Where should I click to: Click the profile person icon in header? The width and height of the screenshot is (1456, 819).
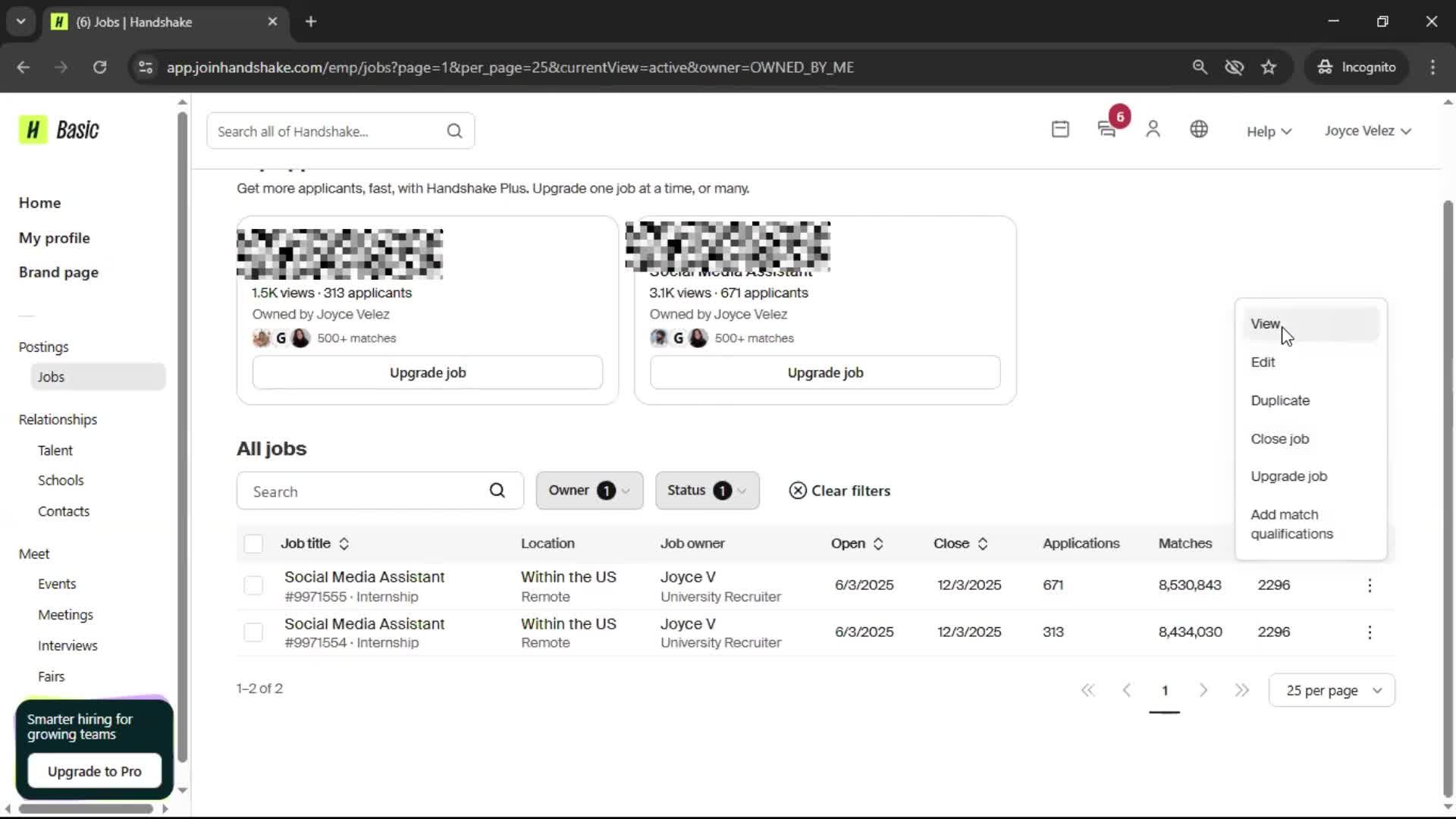coord(1153,130)
